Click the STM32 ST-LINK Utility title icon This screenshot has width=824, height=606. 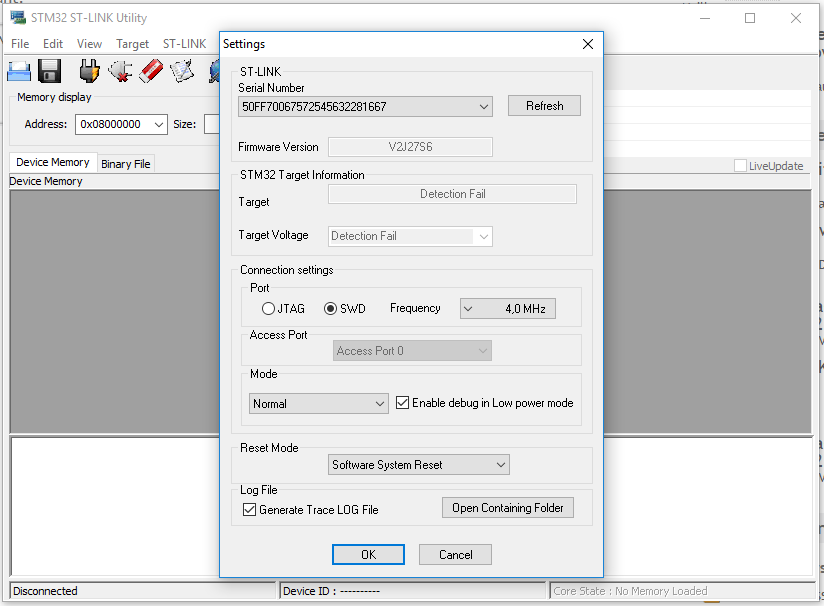pos(18,17)
